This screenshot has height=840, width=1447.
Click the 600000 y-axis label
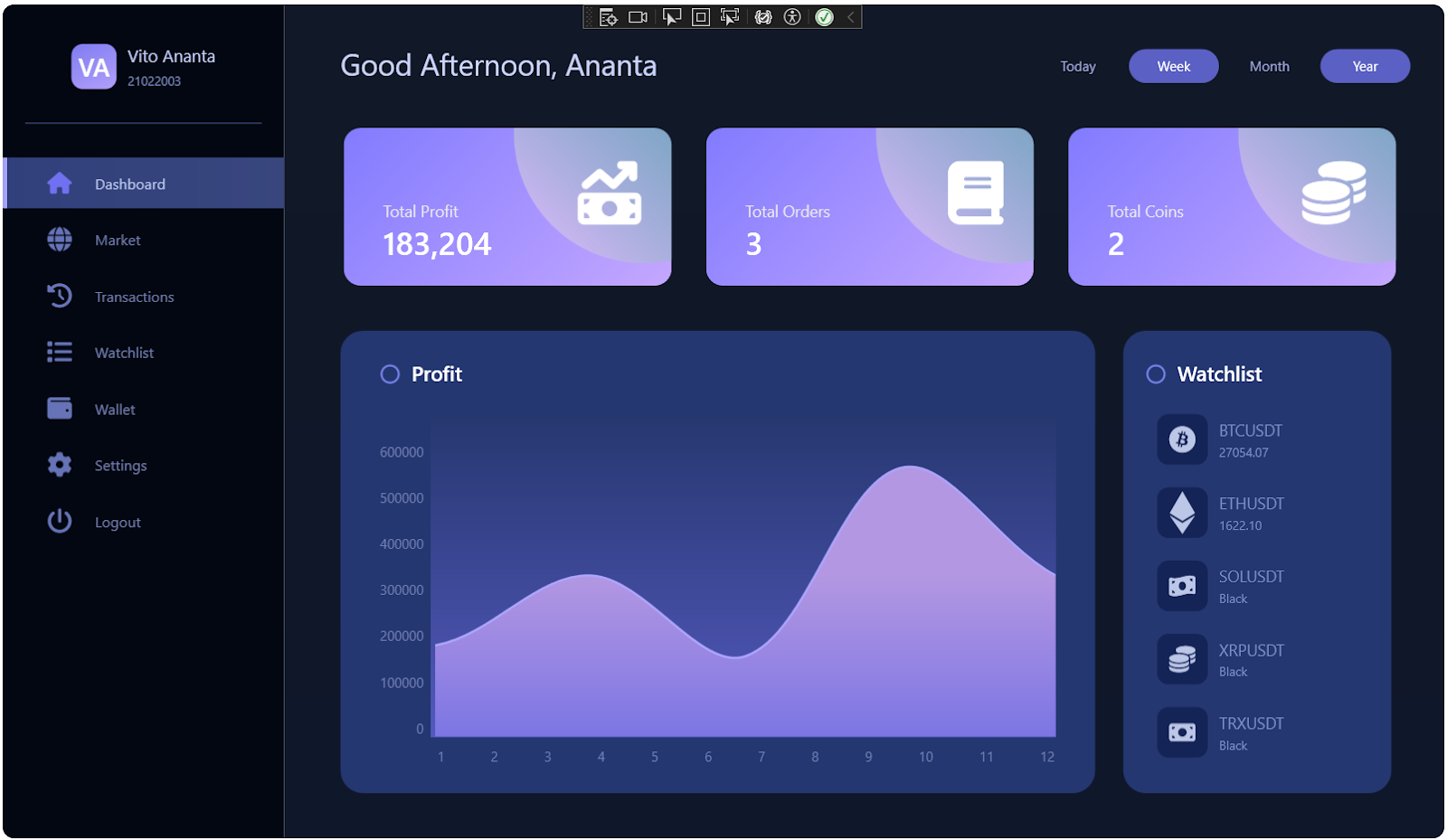(x=402, y=452)
